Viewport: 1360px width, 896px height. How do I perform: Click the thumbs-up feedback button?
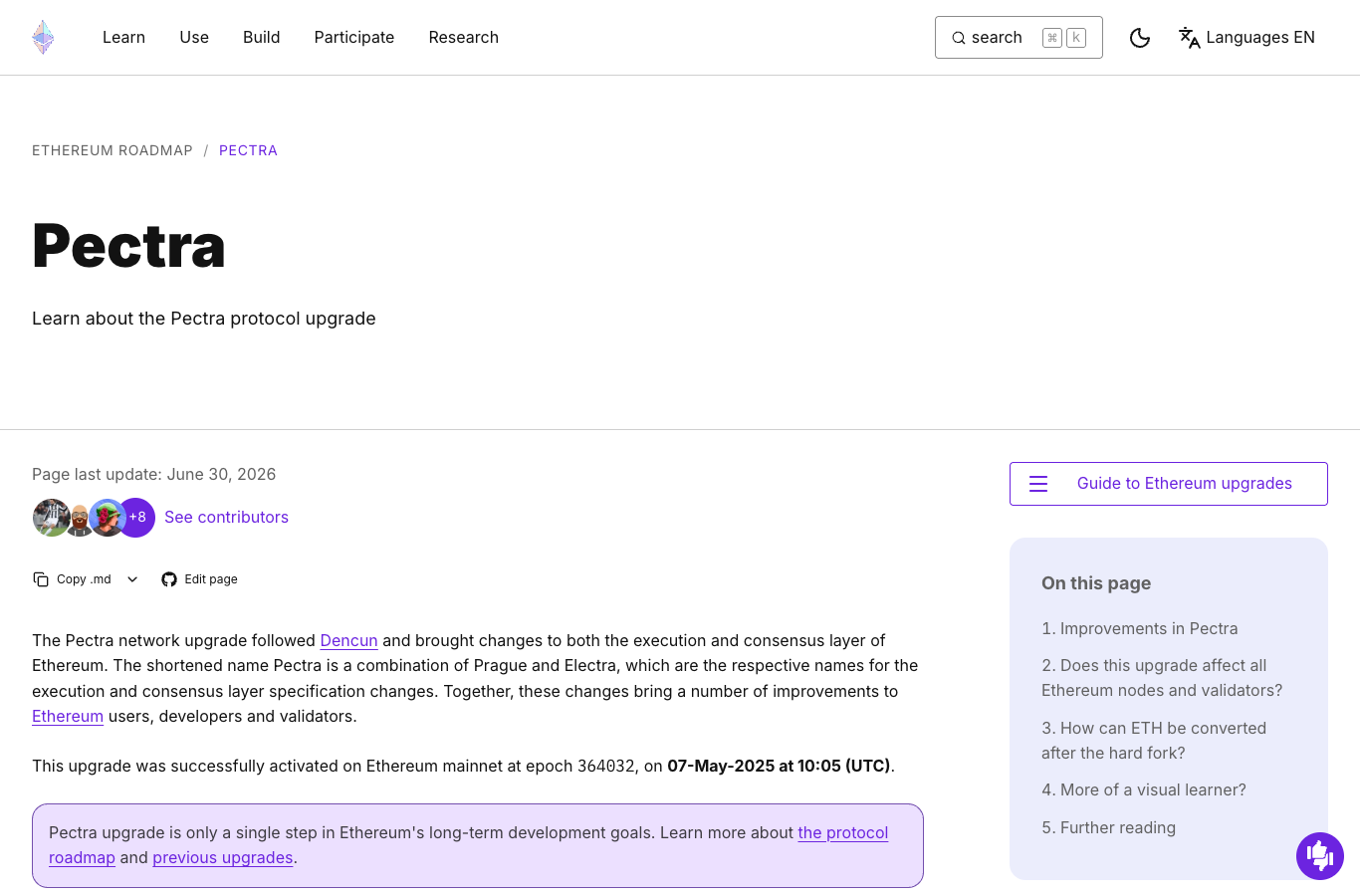(x=1320, y=856)
